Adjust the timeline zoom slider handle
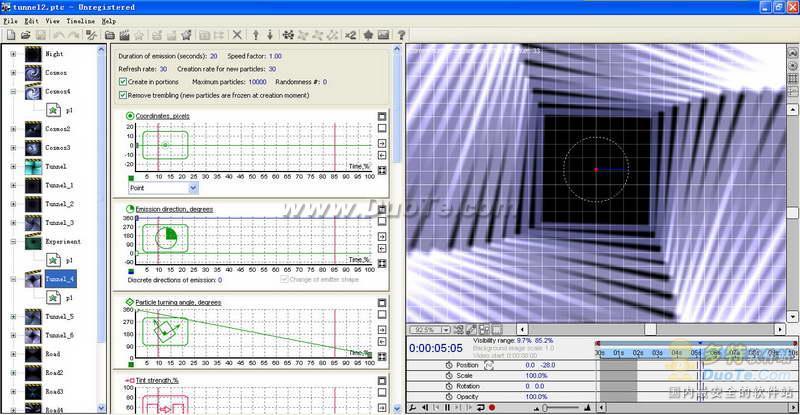This screenshot has width=800, height=415. [x=545, y=407]
